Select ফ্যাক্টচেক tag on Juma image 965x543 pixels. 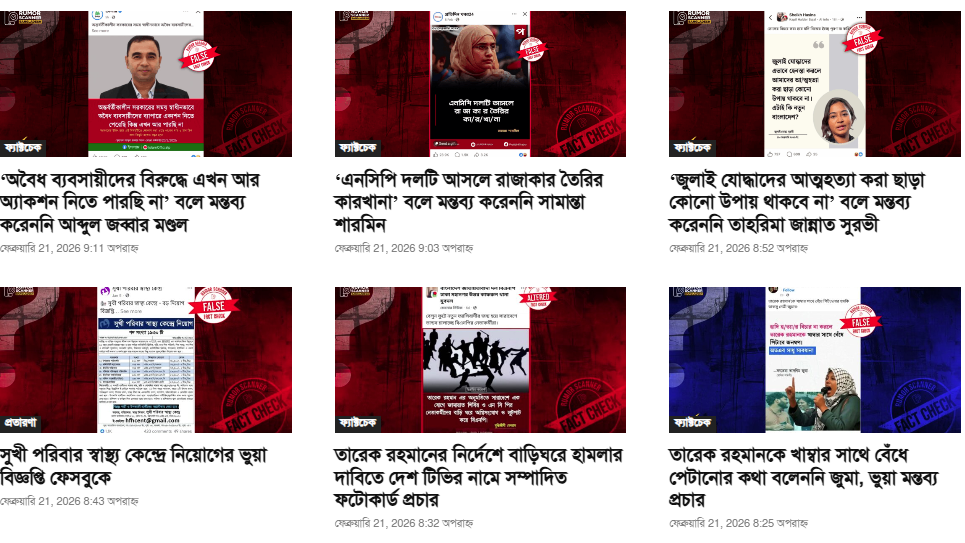pos(692,423)
